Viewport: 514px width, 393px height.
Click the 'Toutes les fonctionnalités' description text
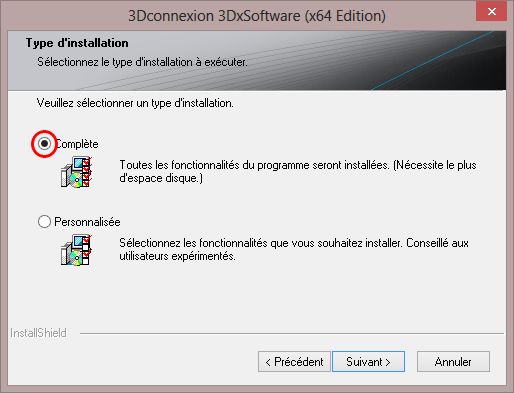click(298, 171)
